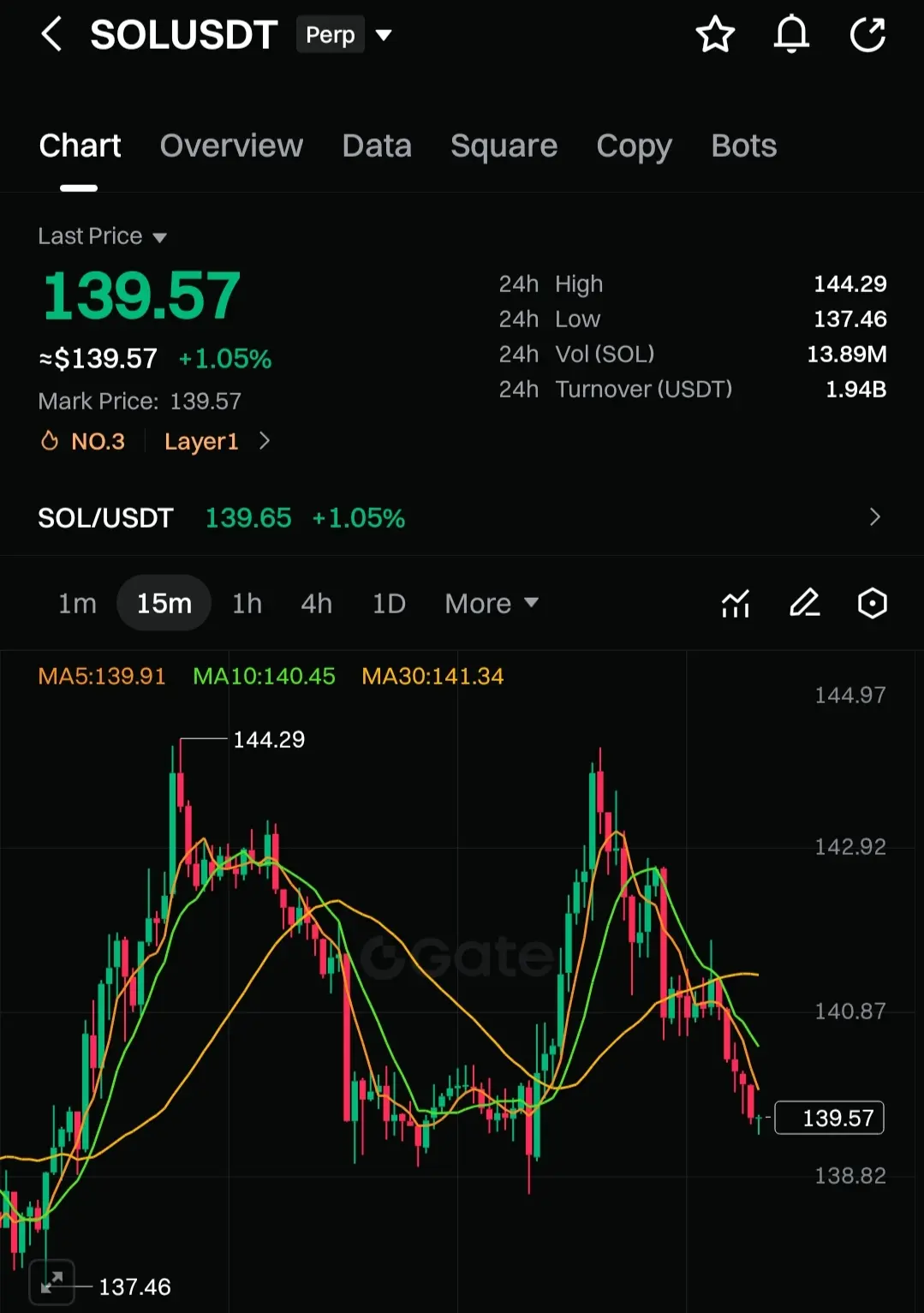
Task: Add SOLUSDT to favorites with the star
Action: point(715,35)
